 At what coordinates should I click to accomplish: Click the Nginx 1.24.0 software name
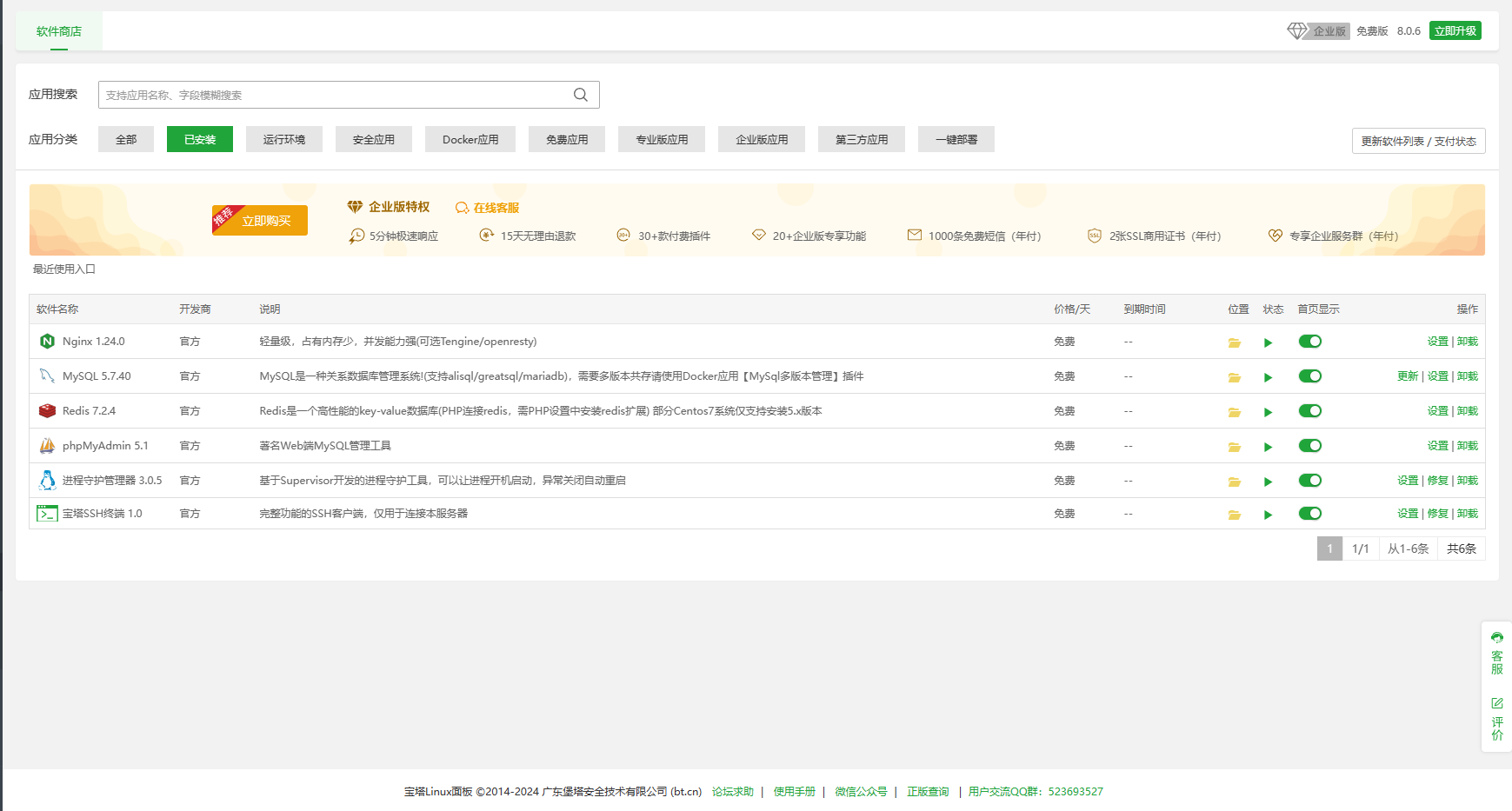tap(94, 342)
